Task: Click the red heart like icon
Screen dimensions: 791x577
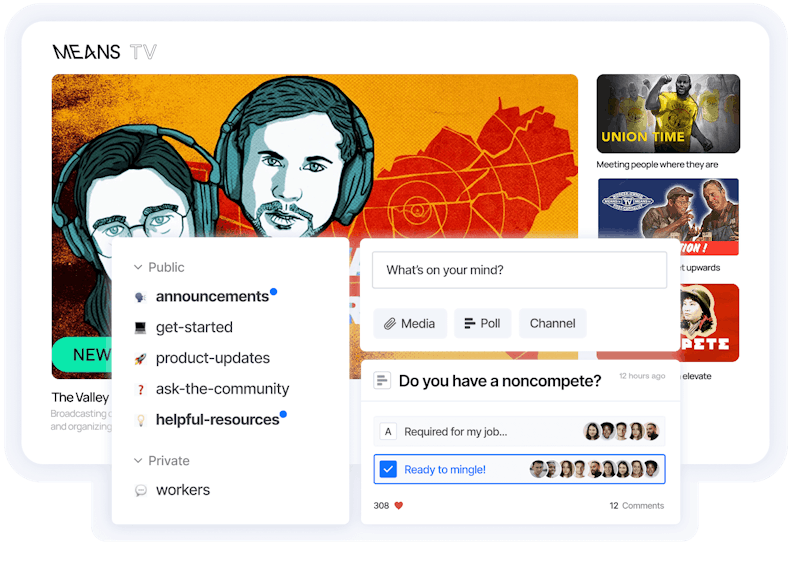Action: pos(399,505)
